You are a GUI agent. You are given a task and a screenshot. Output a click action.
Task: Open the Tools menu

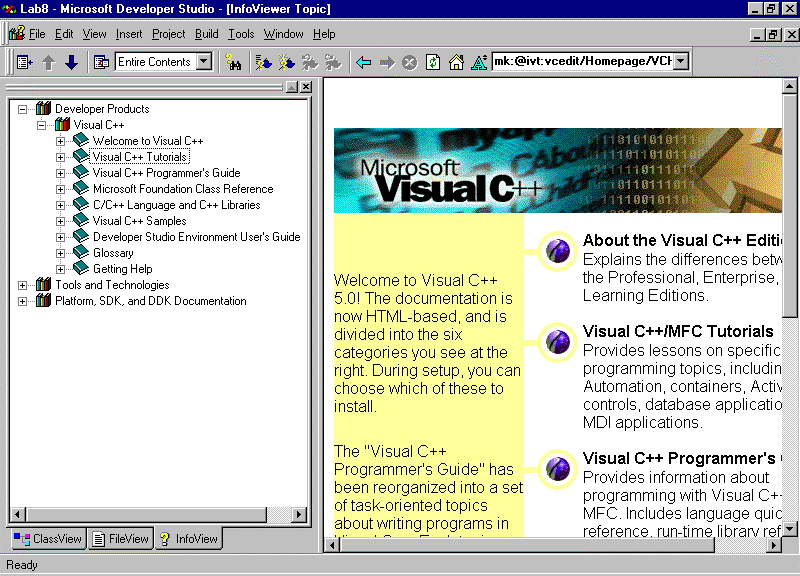tap(241, 34)
